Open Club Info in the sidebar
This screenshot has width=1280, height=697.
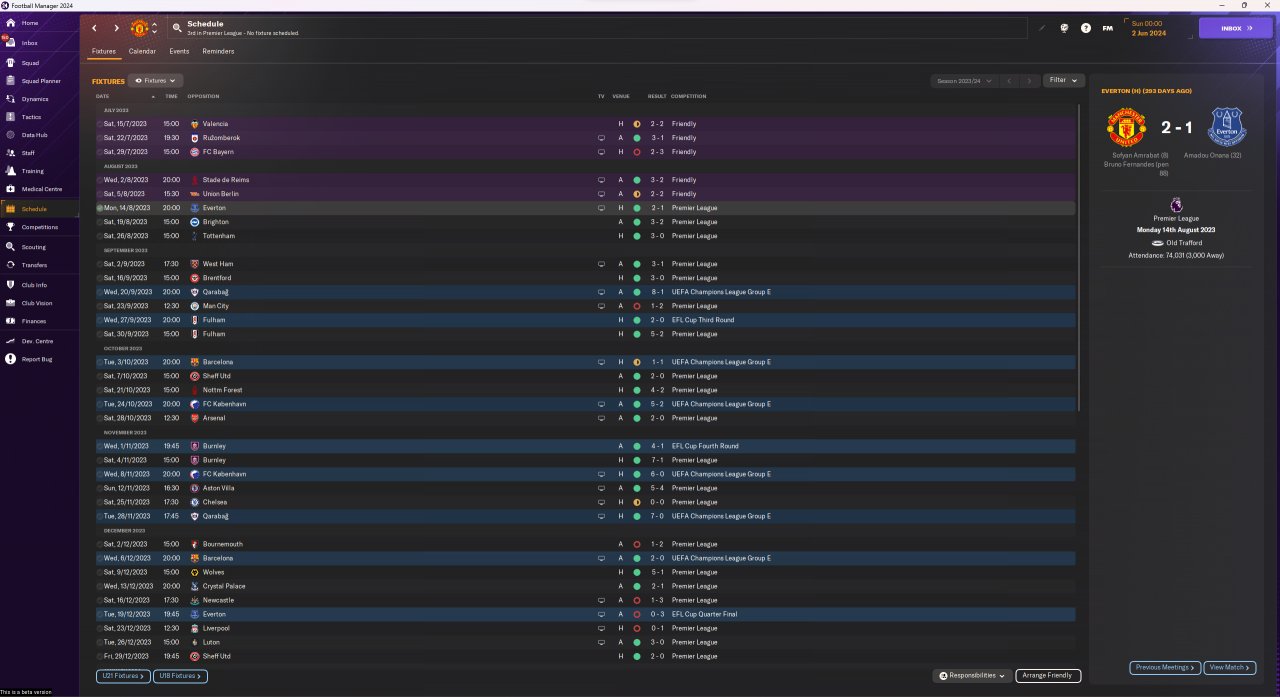pos(10,285)
